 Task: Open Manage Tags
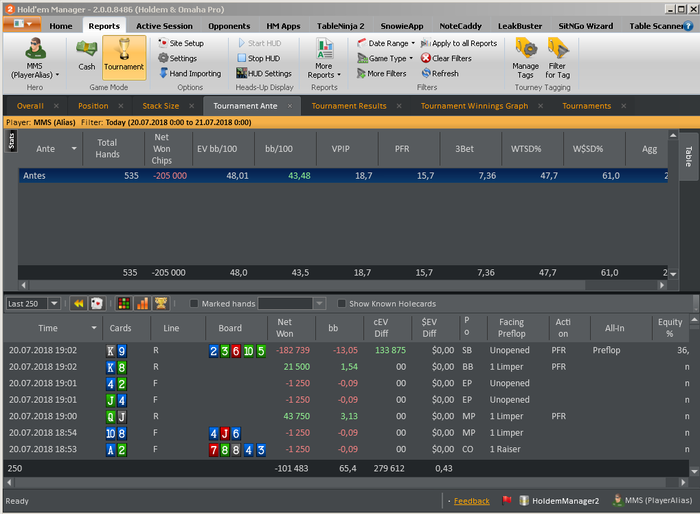click(x=525, y=59)
